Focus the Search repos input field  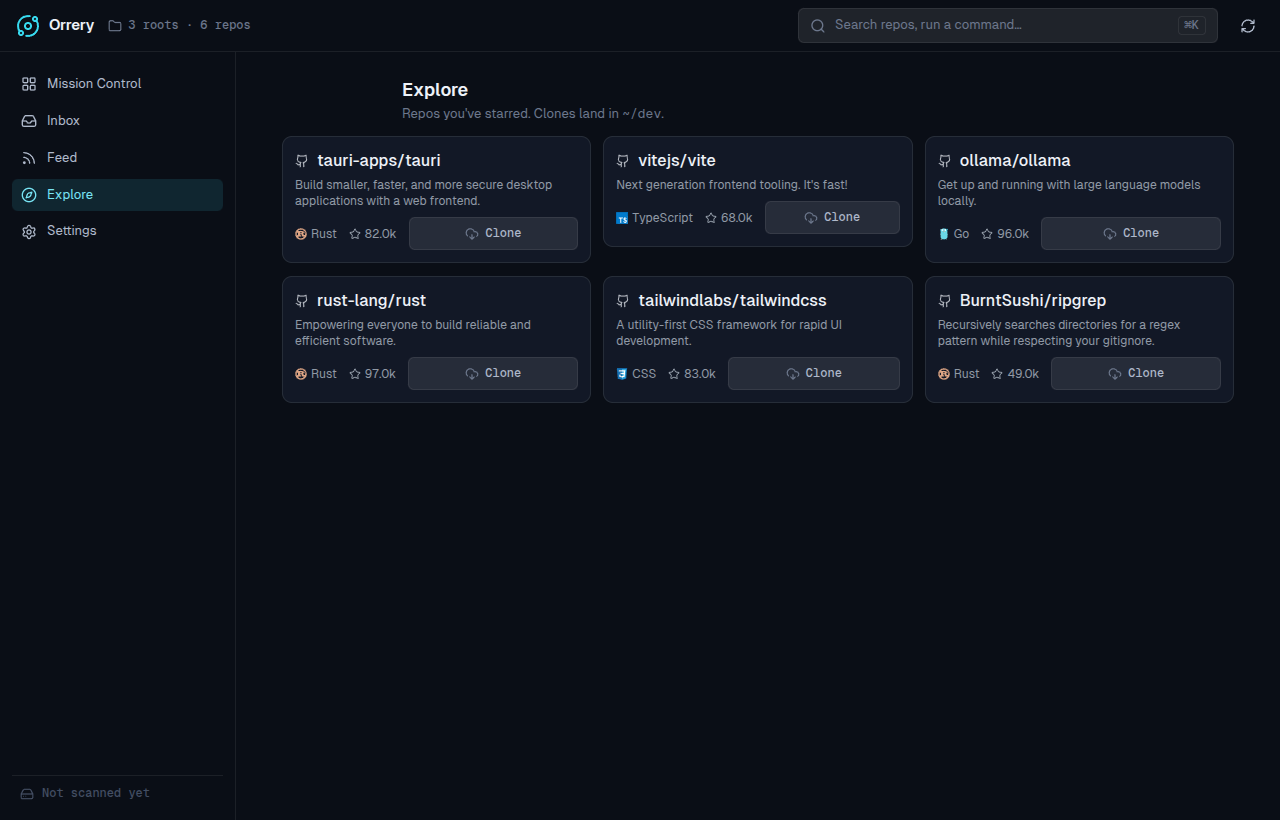tap(1007, 25)
